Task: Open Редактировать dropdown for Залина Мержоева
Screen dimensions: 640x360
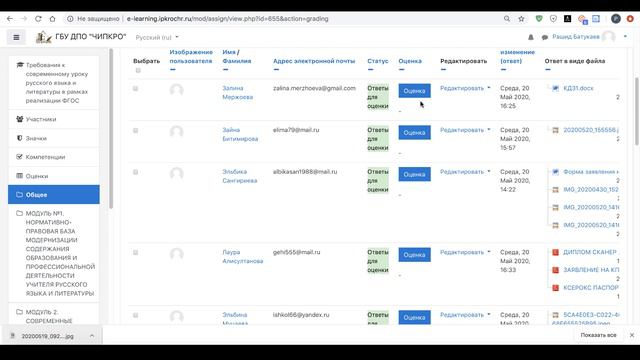Action: [x=465, y=88]
